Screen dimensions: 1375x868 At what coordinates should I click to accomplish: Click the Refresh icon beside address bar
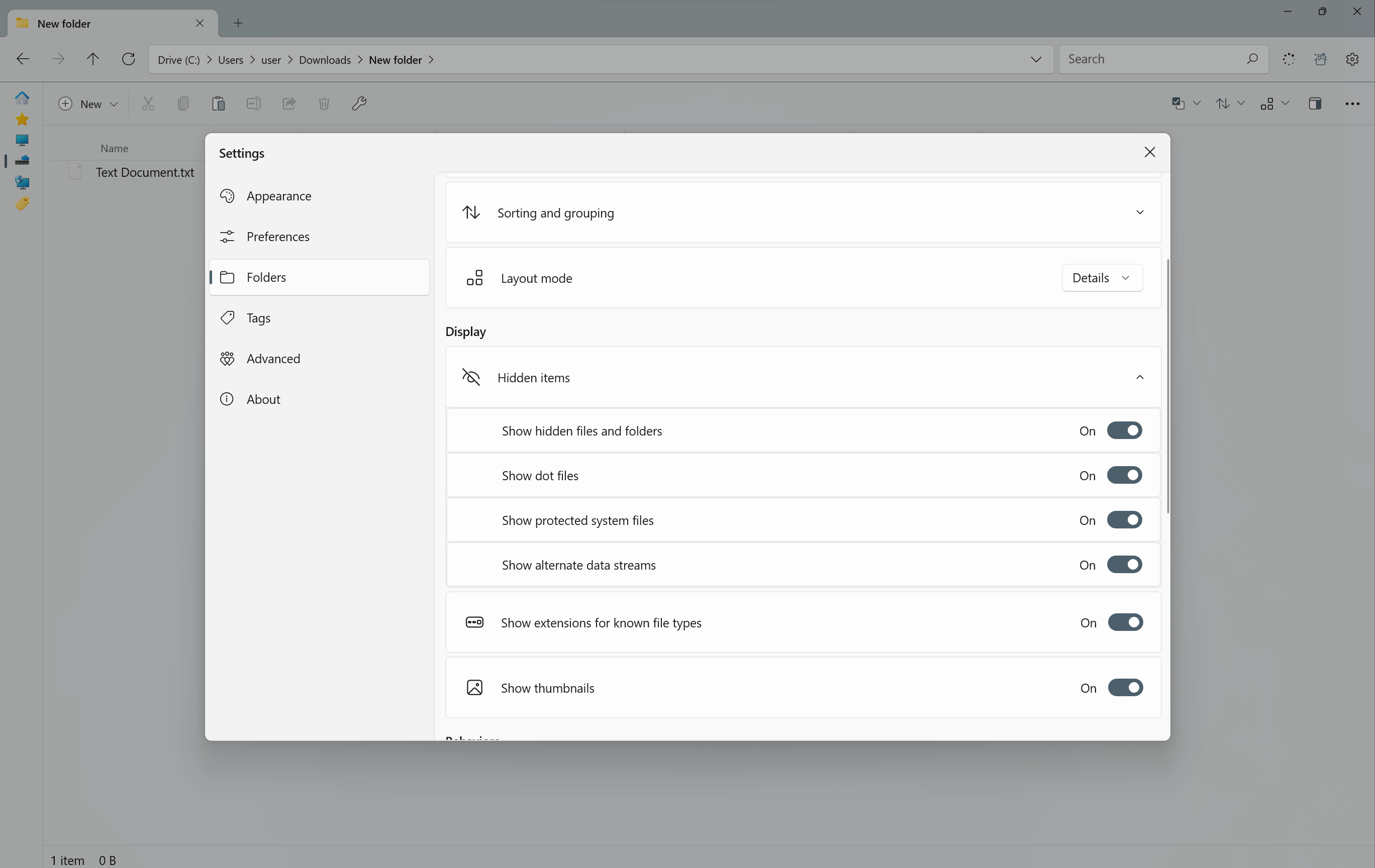pyautogui.click(x=129, y=59)
